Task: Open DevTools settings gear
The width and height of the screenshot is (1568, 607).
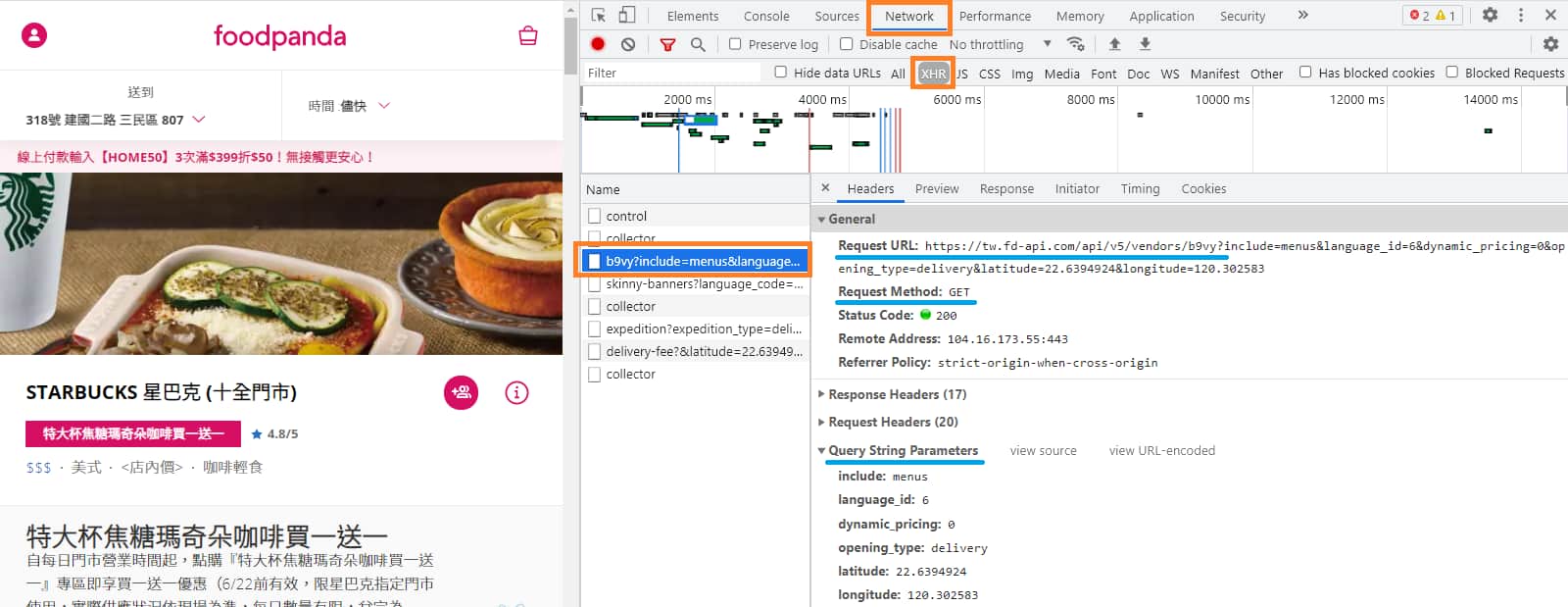Action: click(x=1491, y=15)
